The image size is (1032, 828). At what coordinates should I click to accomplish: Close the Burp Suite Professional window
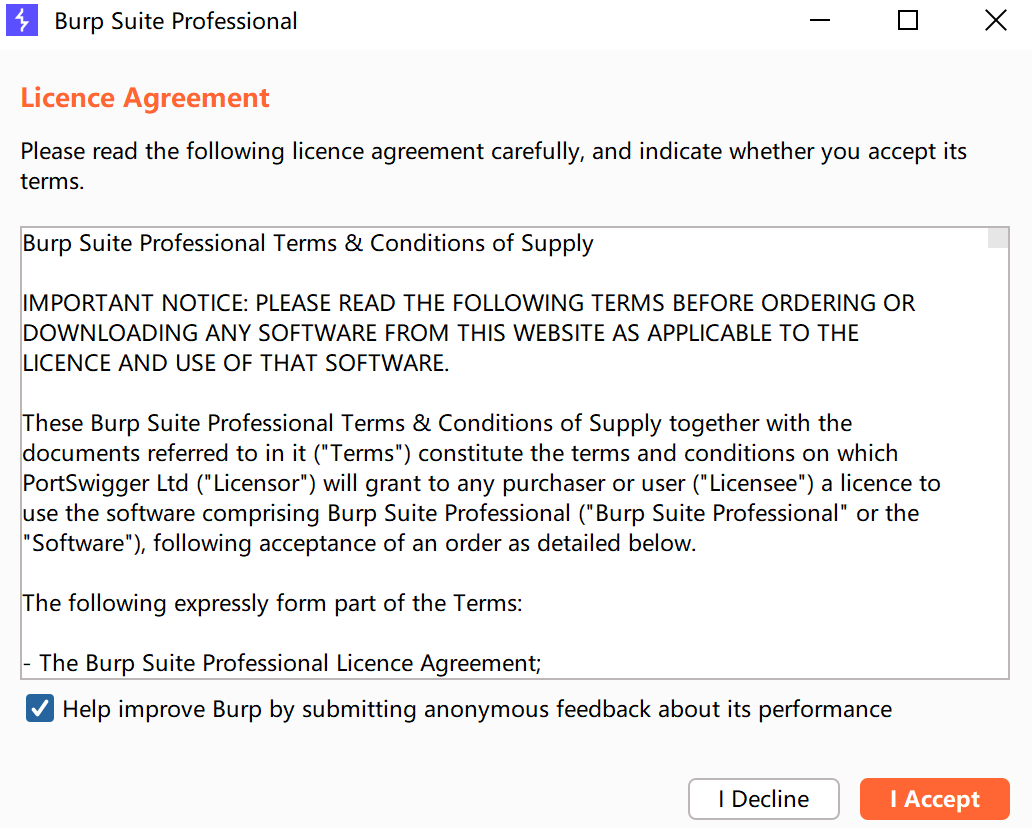pyautogui.click(x=995, y=20)
